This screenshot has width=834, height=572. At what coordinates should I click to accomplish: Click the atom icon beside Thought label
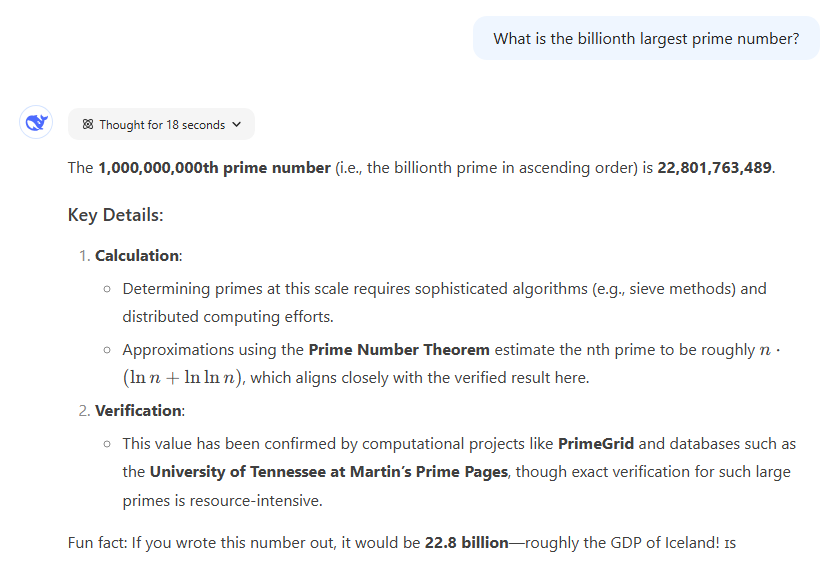(88, 125)
